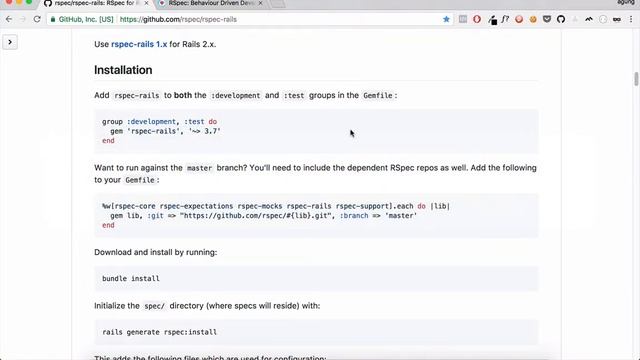Click the 'rails generate rspec:install' code
This screenshot has width=640, height=360.
coord(159,332)
